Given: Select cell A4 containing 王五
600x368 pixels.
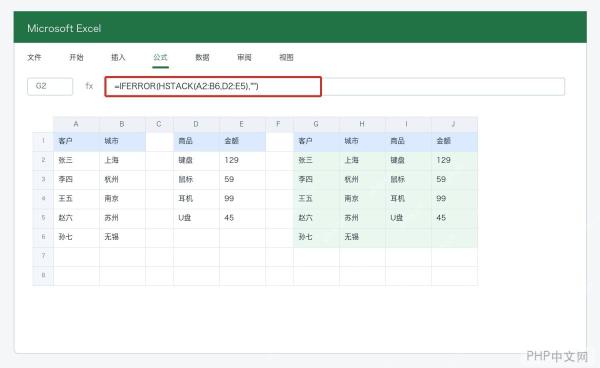Looking at the screenshot, I should point(76,199).
